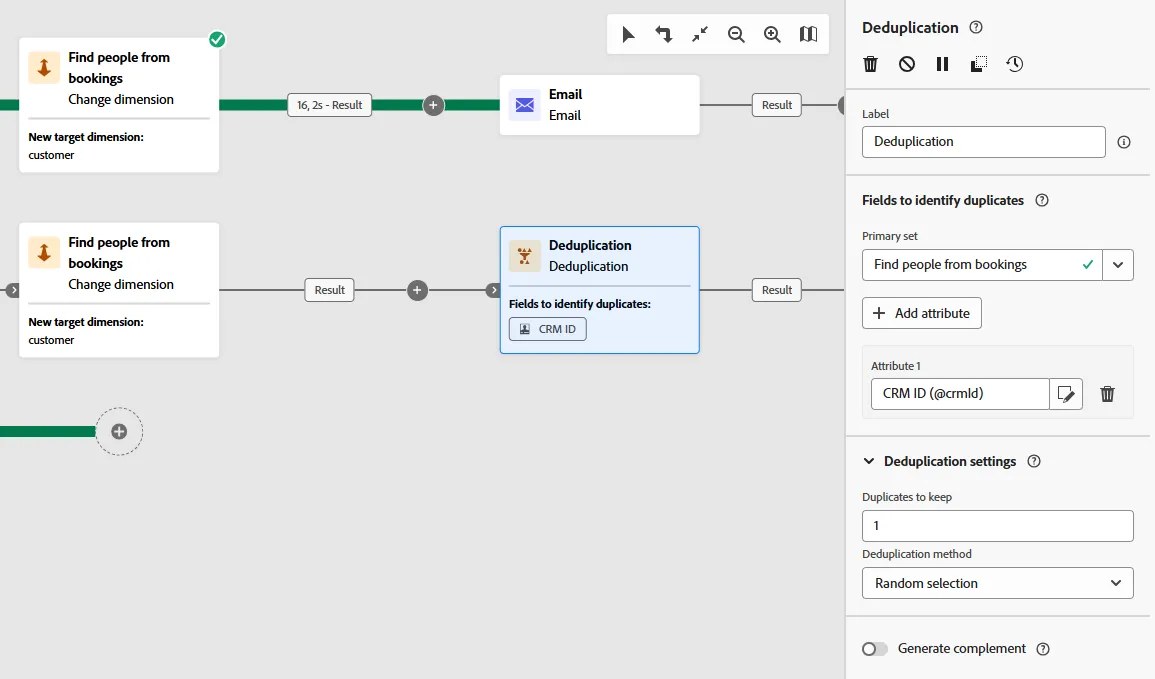The image size is (1155, 679).
Task: Click the CRM ID chip in Deduplication node
Action: [x=547, y=329]
